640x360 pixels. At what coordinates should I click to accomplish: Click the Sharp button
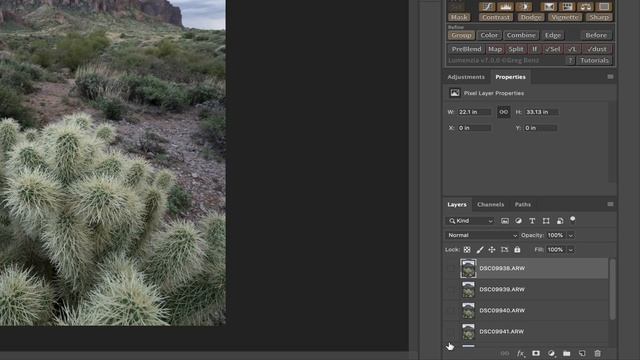point(599,17)
